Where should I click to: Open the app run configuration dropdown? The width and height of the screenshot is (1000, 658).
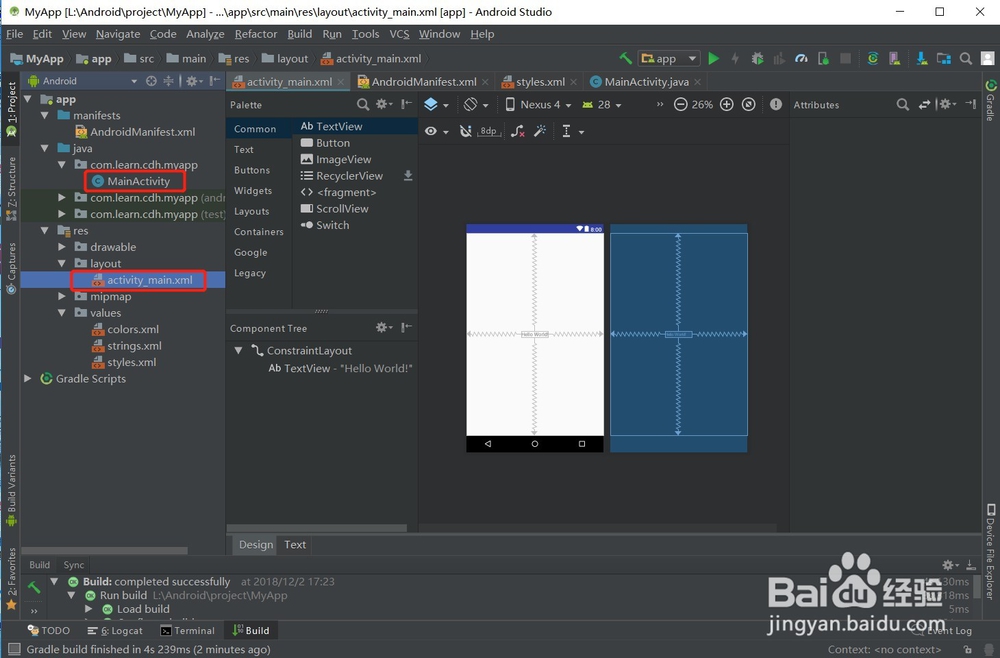[670, 59]
